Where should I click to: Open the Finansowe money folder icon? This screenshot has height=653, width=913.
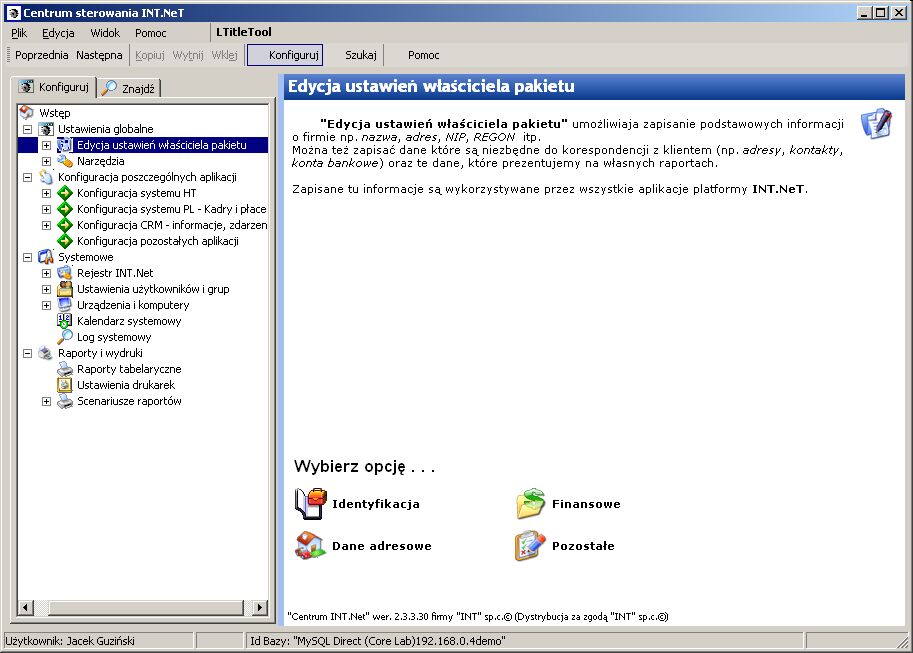click(x=530, y=503)
